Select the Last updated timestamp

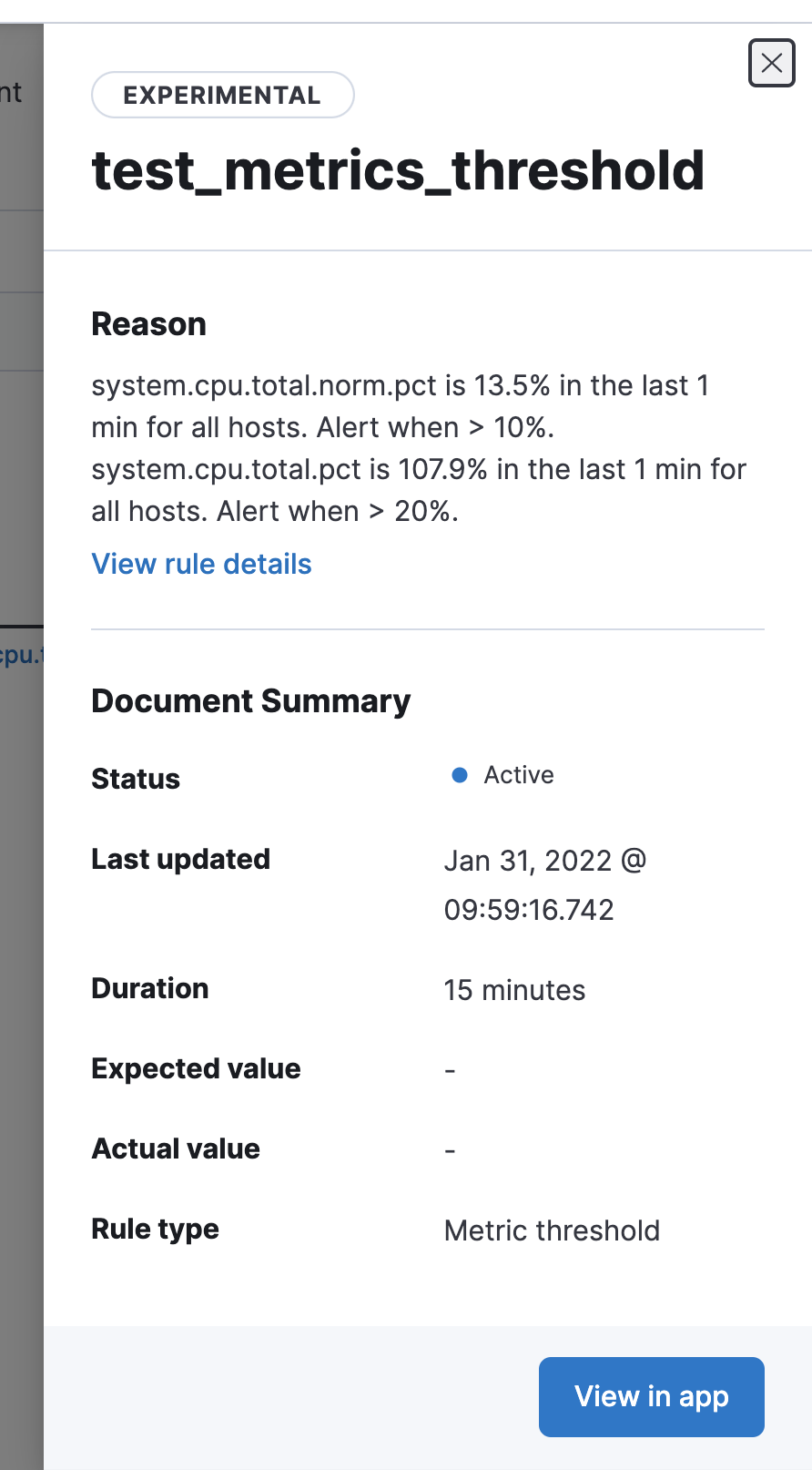[x=544, y=883]
